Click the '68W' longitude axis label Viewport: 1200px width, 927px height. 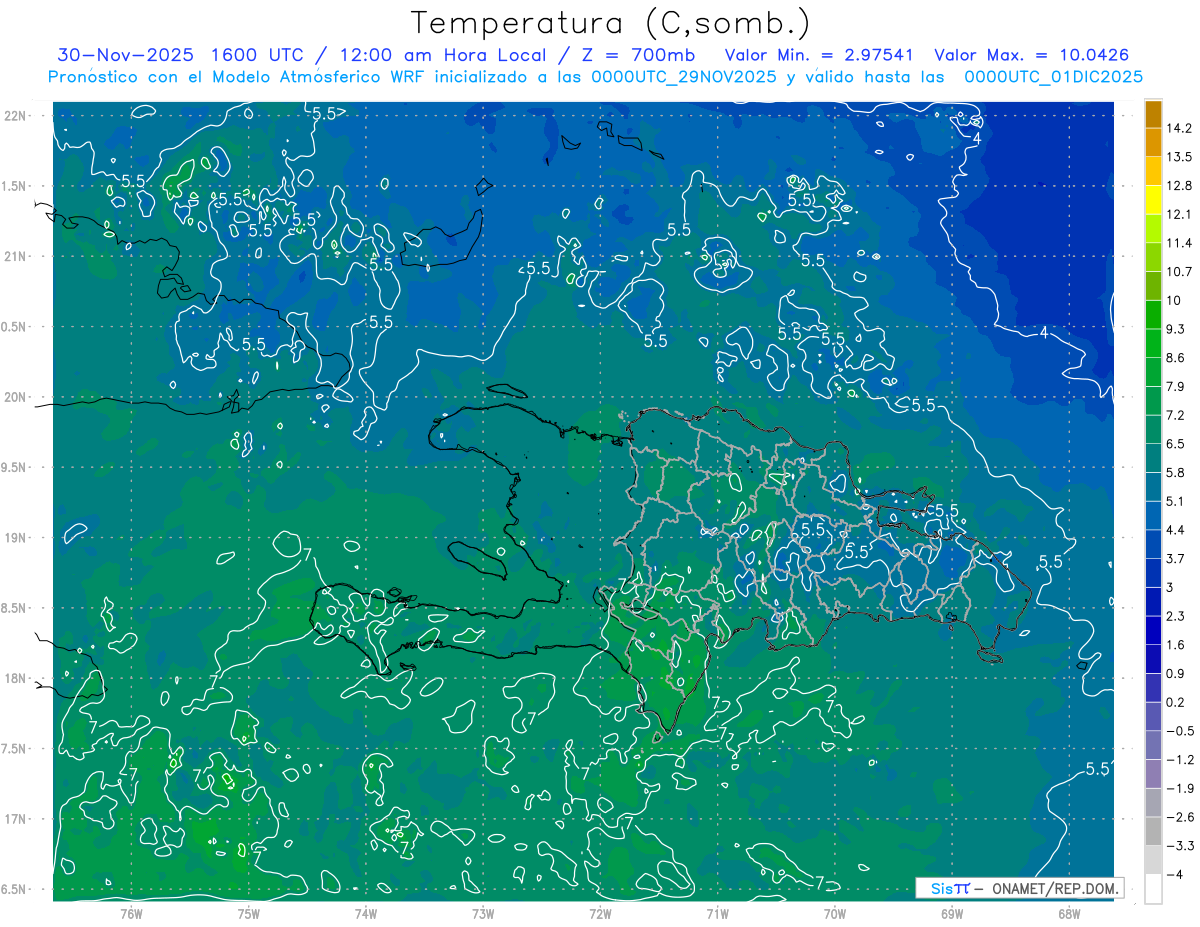pos(1068,913)
